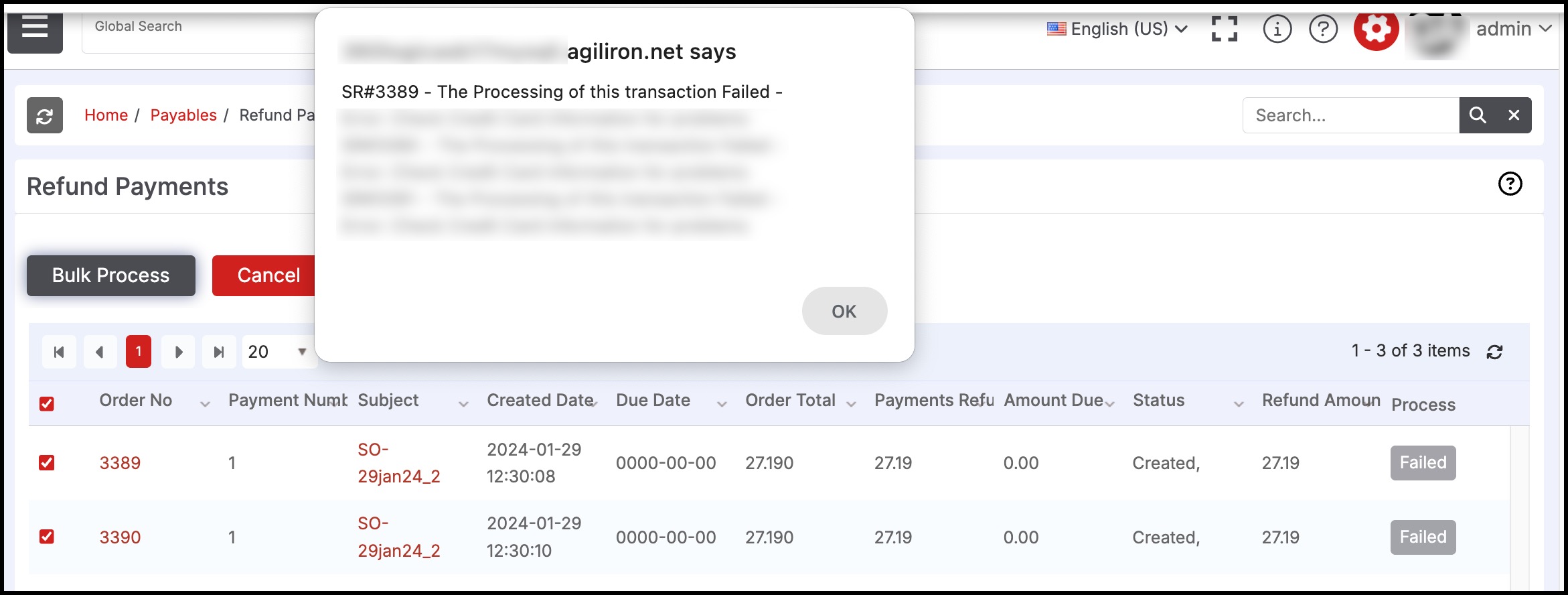Click the search magnifier button
Screen dimensions: 1568x595
pyautogui.click(x=1478, y=115)
